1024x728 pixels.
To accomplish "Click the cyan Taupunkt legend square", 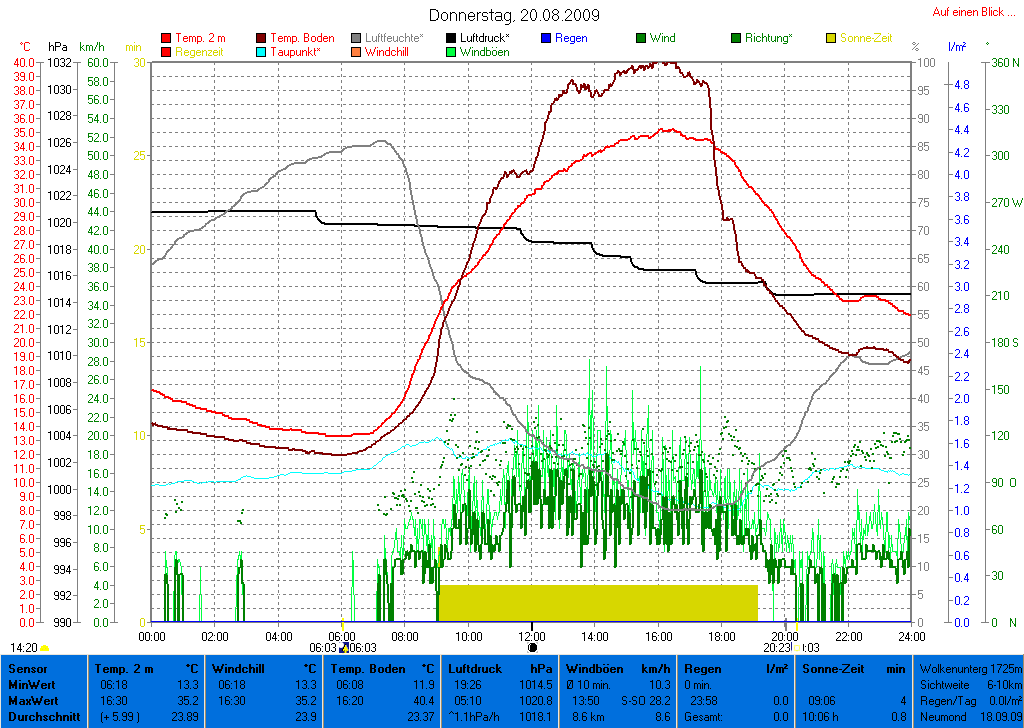I will click(x=262, y=52).
